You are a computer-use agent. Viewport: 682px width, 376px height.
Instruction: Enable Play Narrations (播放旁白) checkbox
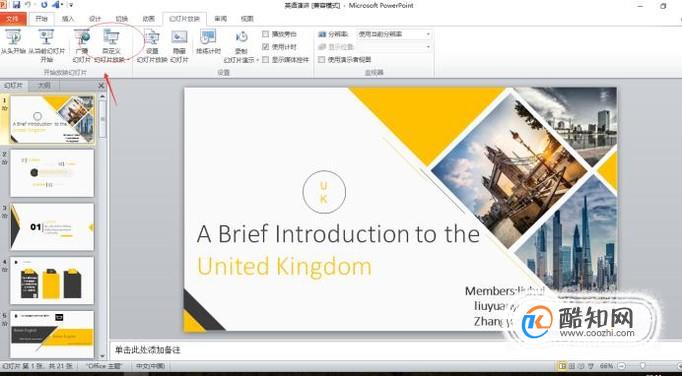pos(266,34)
